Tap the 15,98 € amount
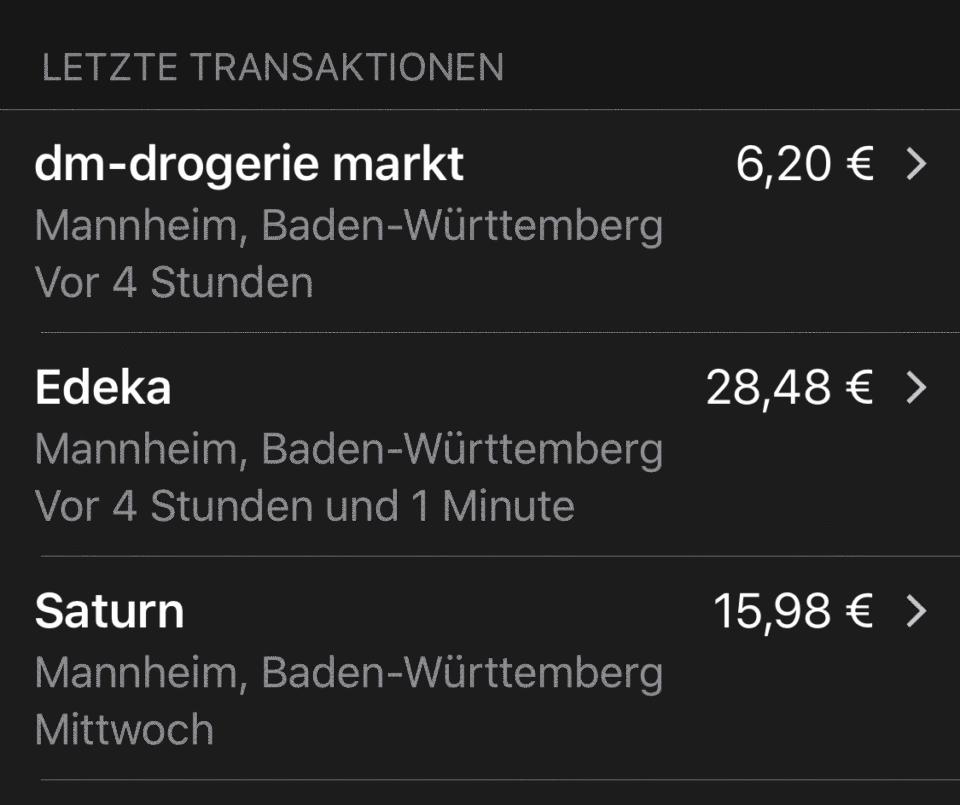 click(793, 611)
